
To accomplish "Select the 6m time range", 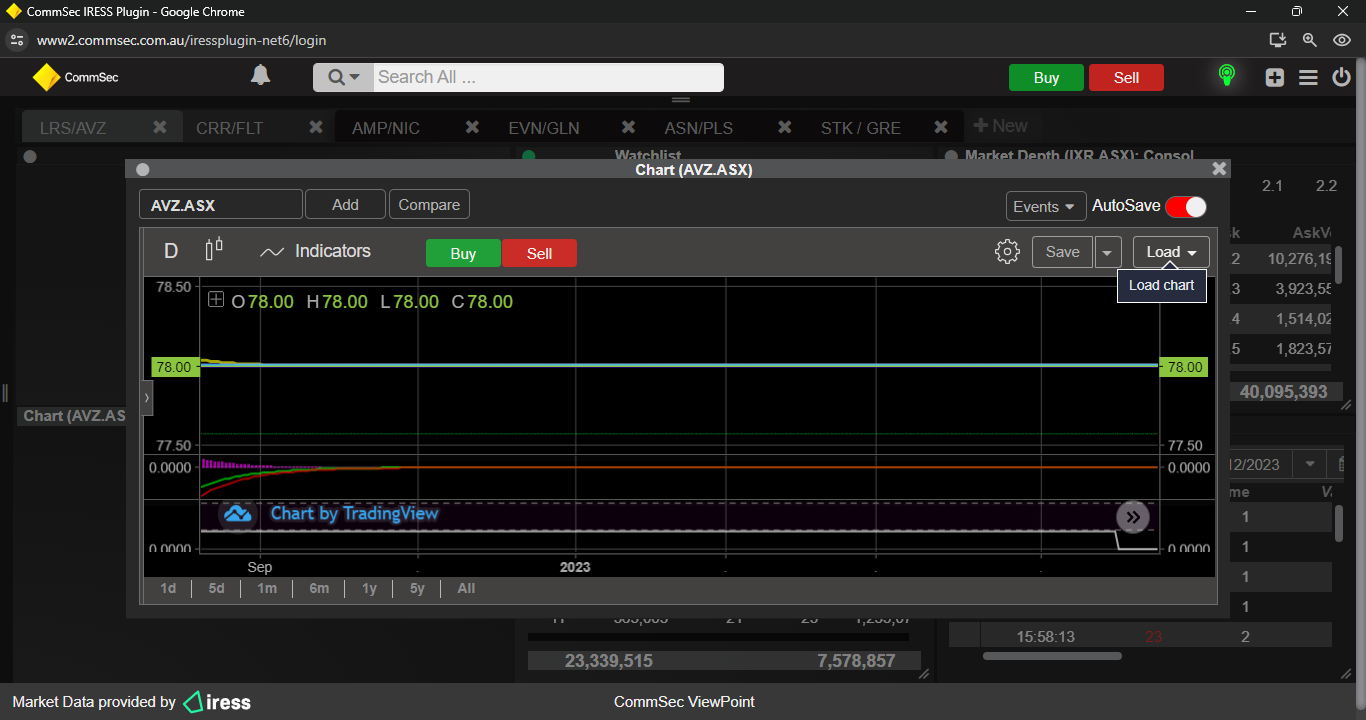I will [x=319, y=588].
